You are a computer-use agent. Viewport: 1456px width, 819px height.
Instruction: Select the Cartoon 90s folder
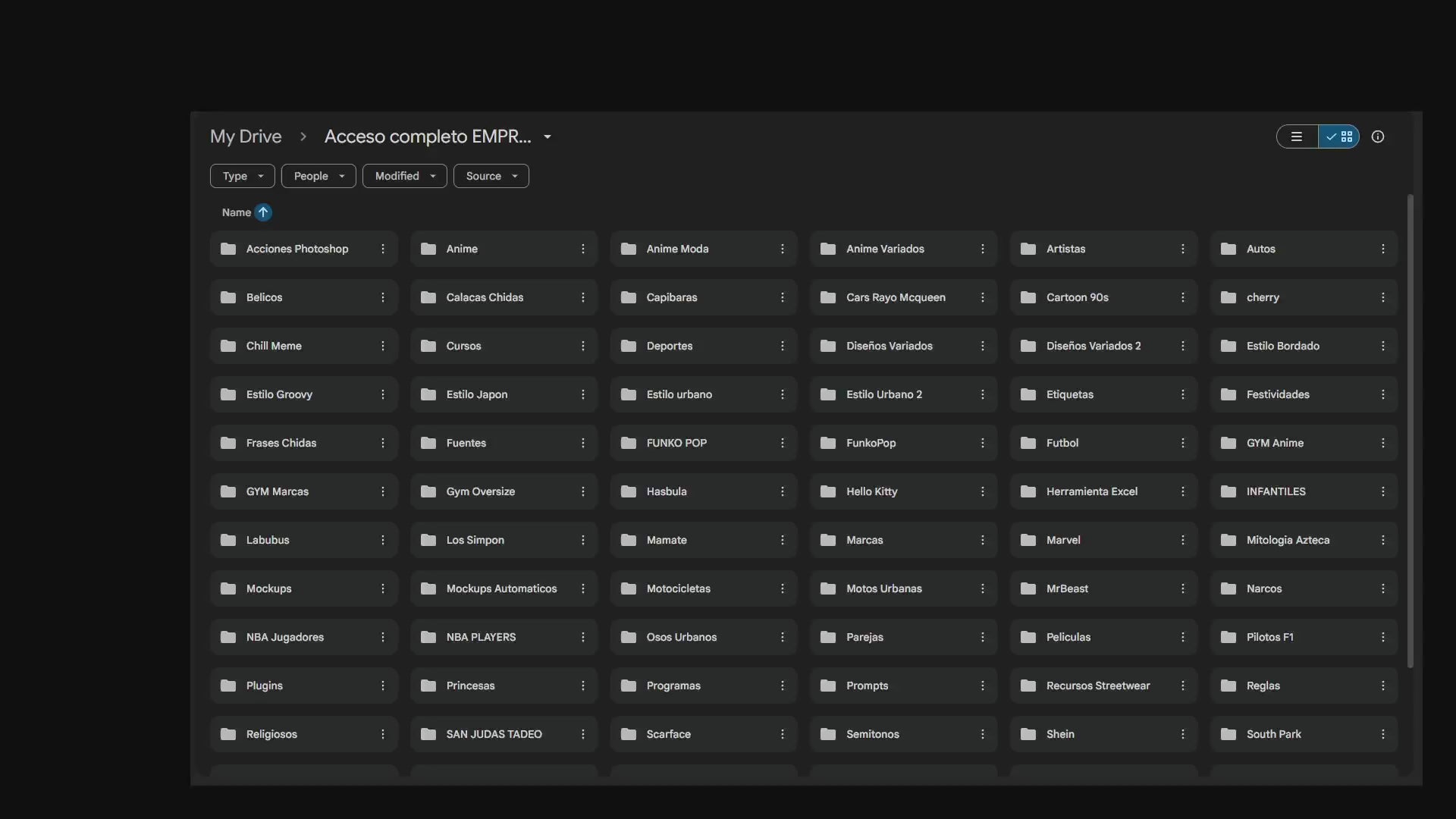[x=1103, y=297]
